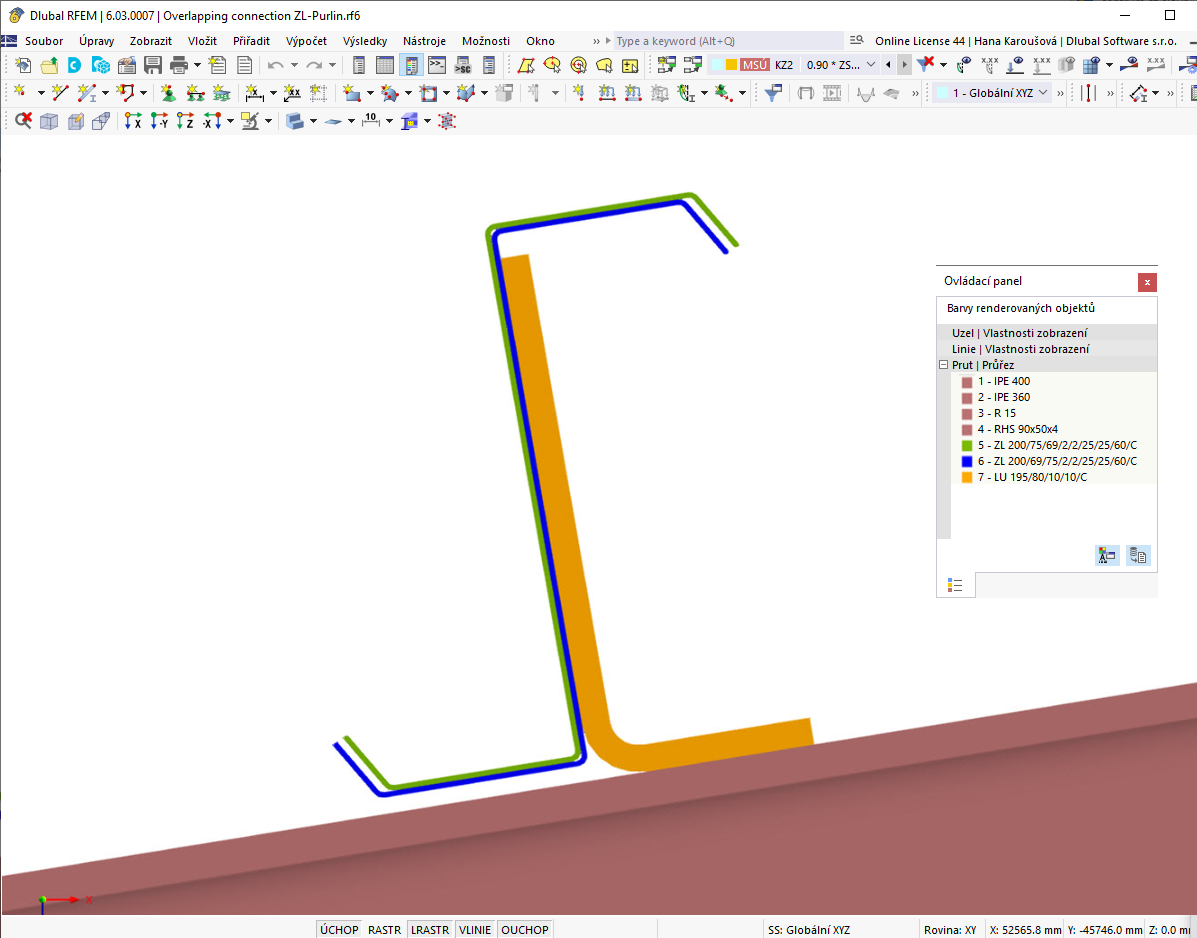Image resolution: width=1197 pixels, height=938 pixels.
Task: Open the new node dropdown arrow
Action: coord(40,93)
